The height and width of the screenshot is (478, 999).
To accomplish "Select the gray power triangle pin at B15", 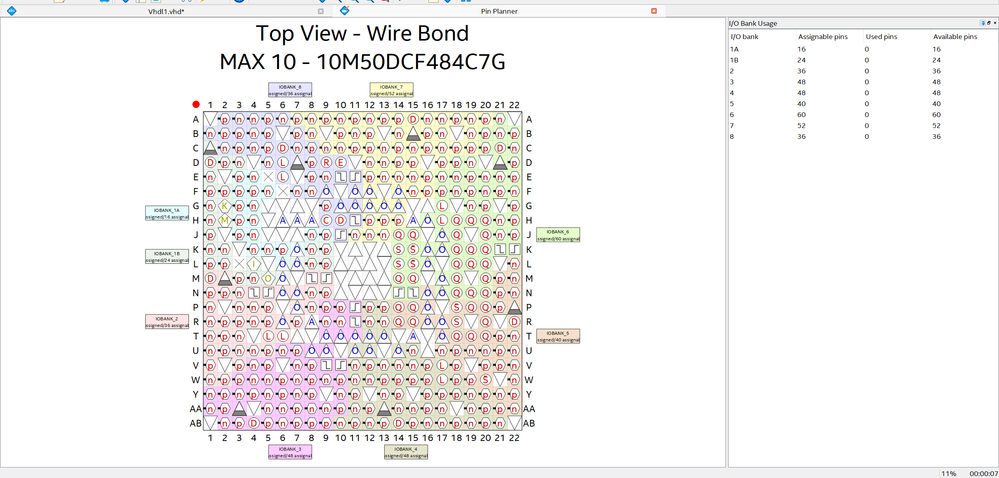I will click(413, 133).
